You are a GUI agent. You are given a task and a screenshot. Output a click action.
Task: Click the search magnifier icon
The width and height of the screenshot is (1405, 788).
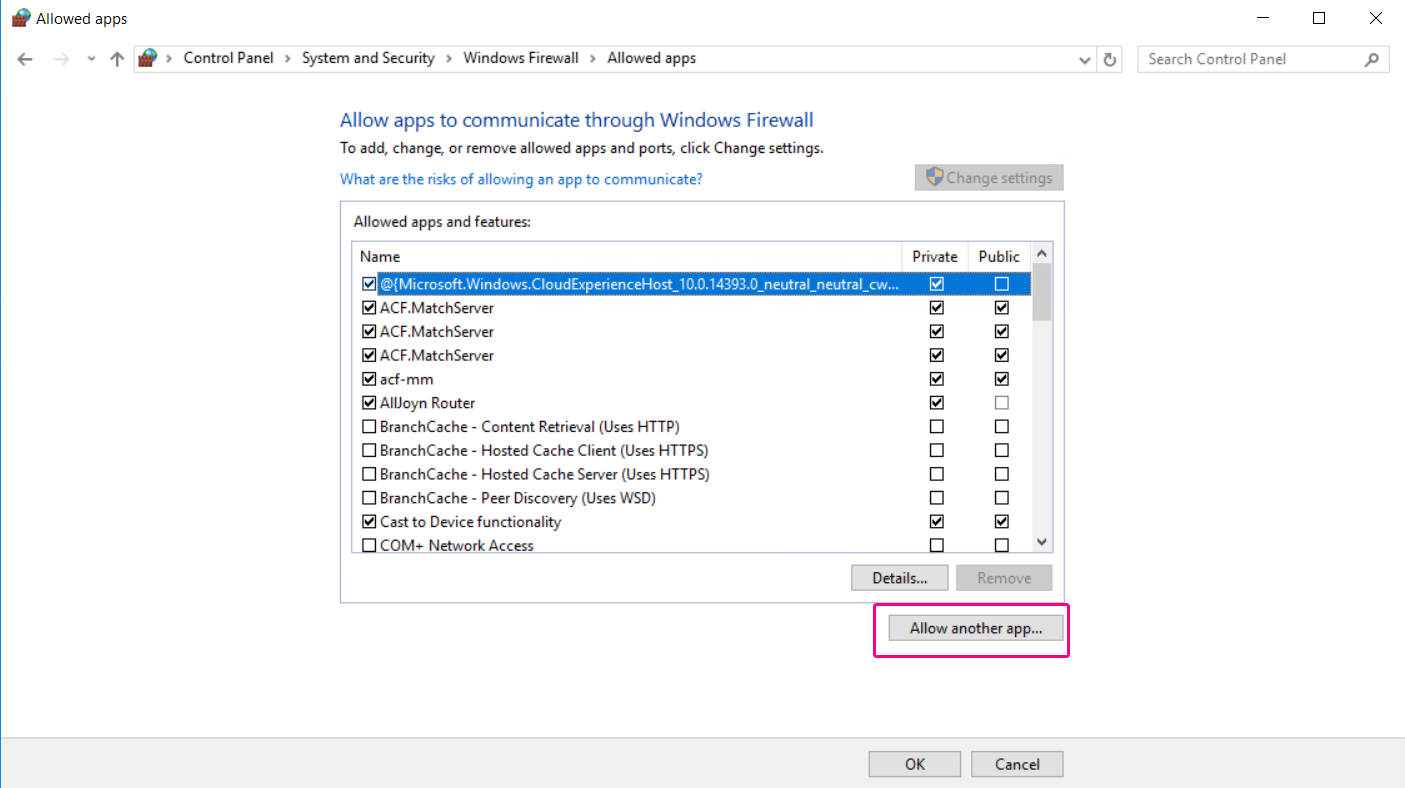[x=1372, y=59]
